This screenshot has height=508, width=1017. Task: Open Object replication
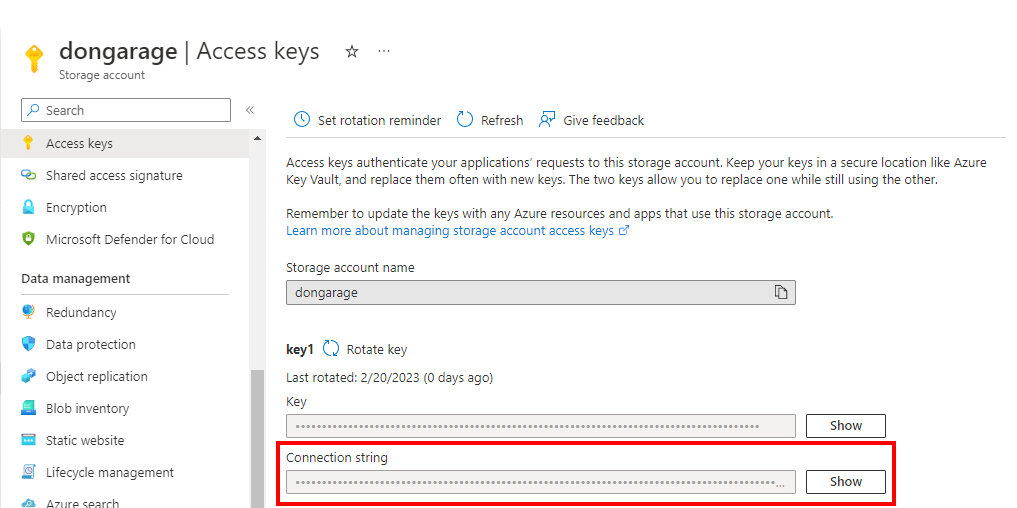click(97, 376)
